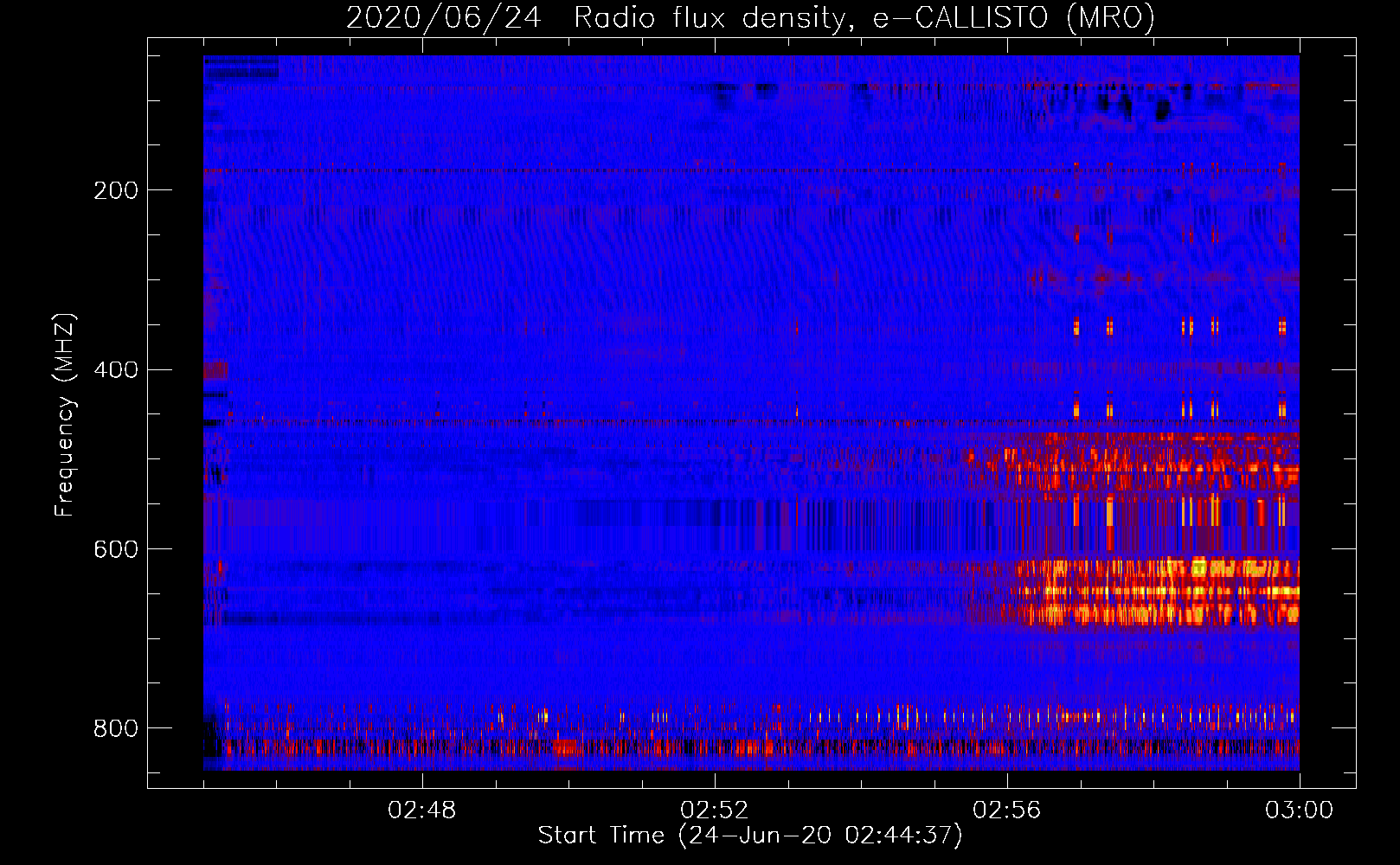
Task: Click the date "2020/06/24" in title
Action: 443,17
